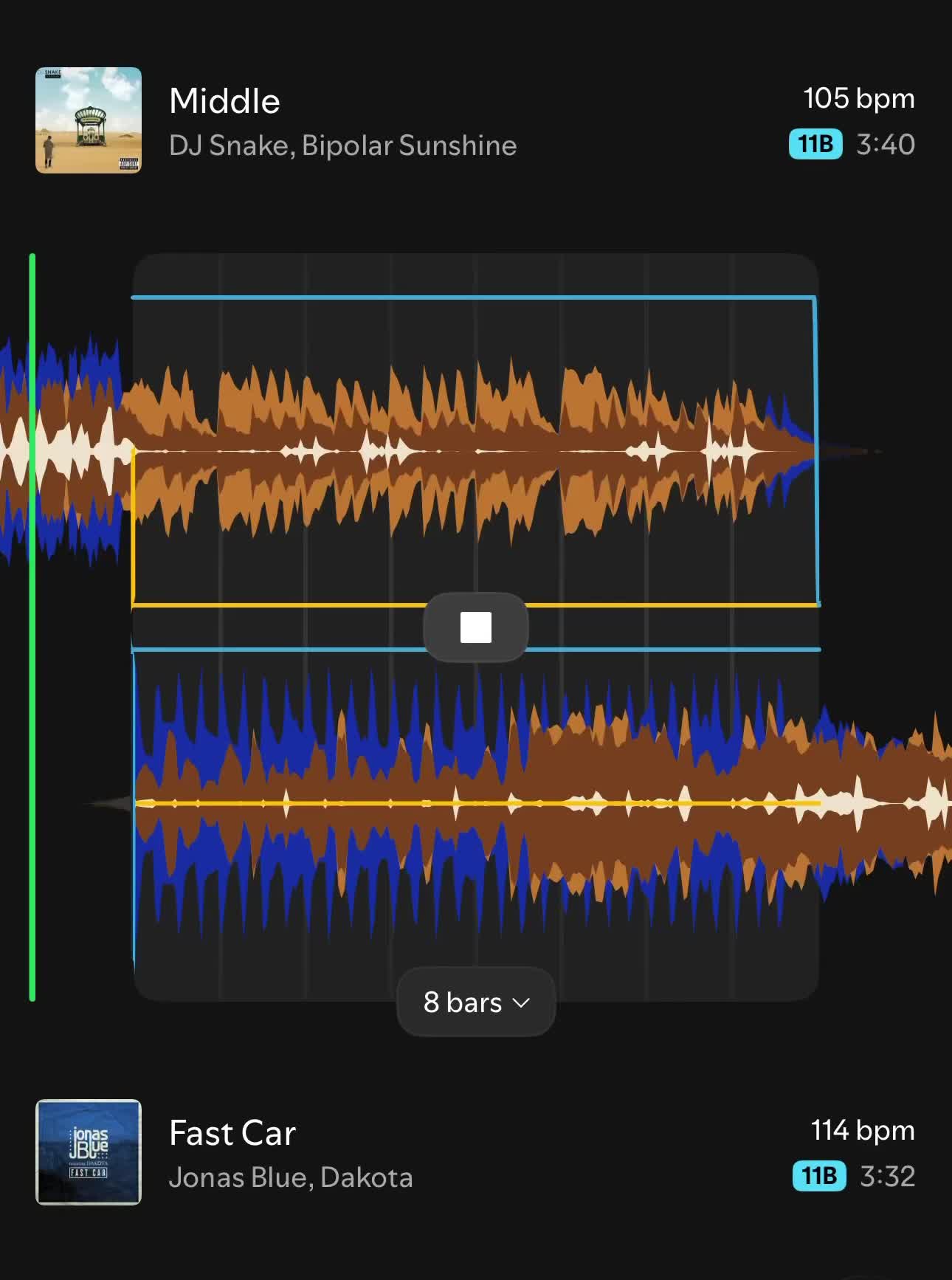Click artist name DJ Snake, Bipolar Sunshine
952x1280 pixels.
pyautogui.click(x=342, y=145)
